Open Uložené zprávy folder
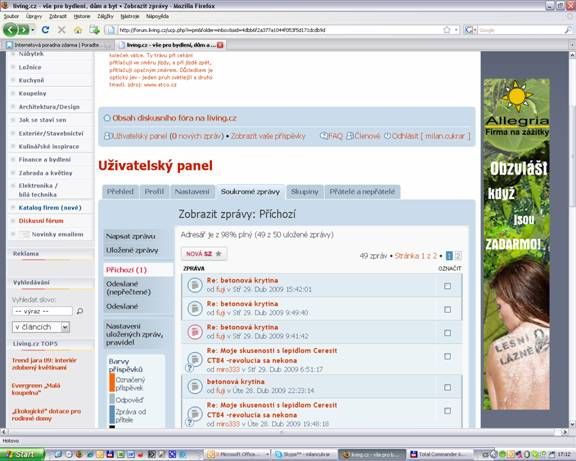576x461 pixels. [x=132, y=250]
